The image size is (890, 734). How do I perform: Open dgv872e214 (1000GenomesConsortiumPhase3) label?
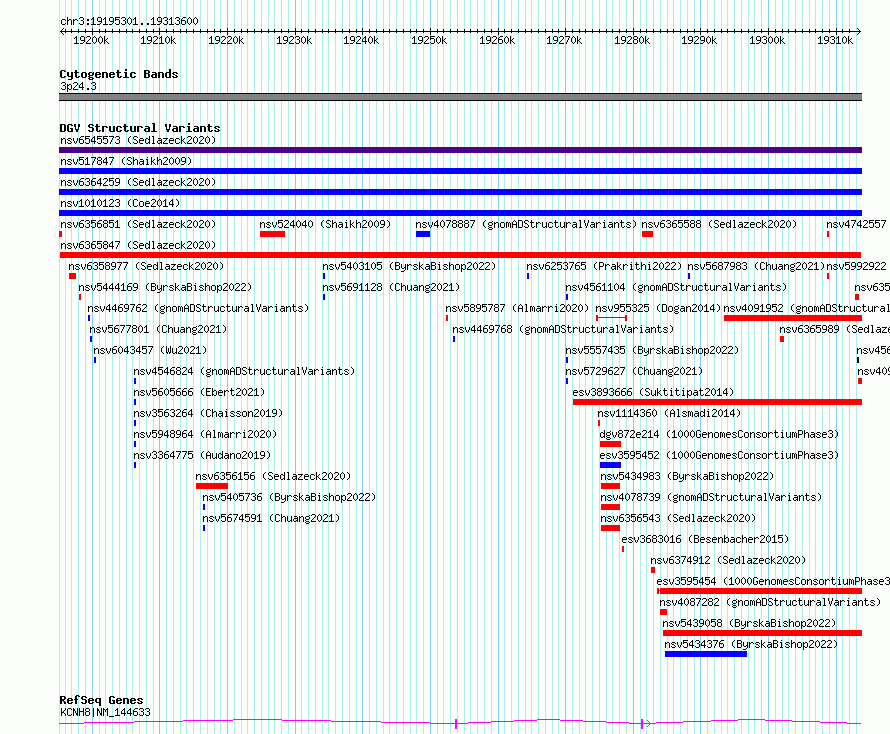click(x=719, y=434)
